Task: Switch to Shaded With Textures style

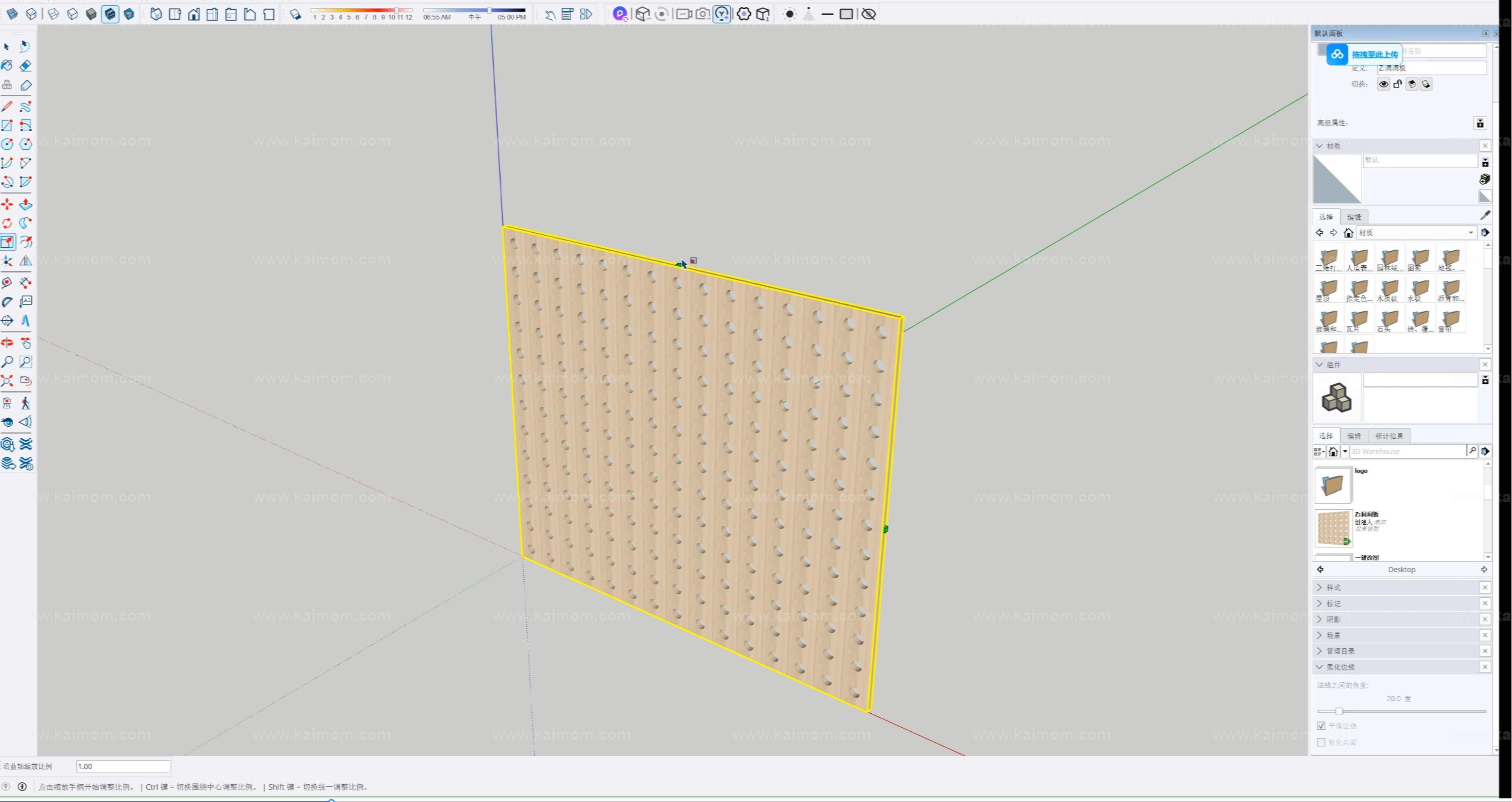Action: (110, 14)
